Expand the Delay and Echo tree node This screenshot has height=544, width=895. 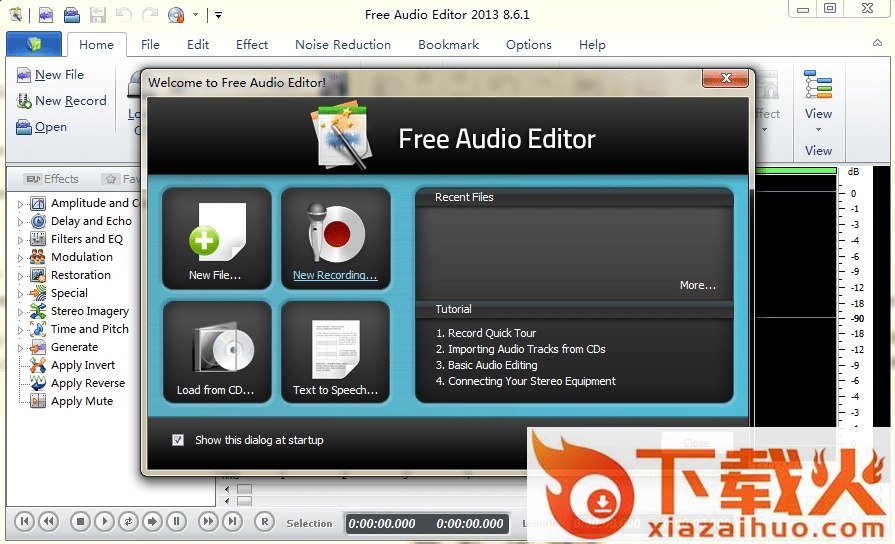[20, 221]
